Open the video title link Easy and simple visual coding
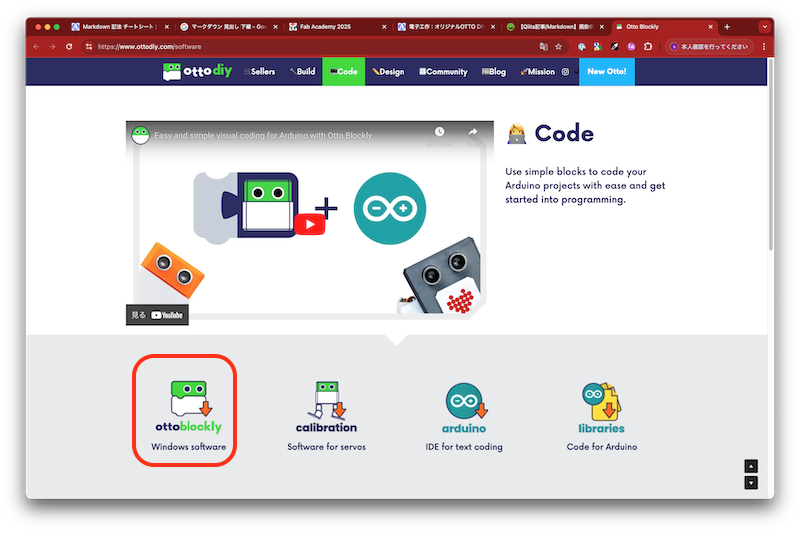 point(263,136)
